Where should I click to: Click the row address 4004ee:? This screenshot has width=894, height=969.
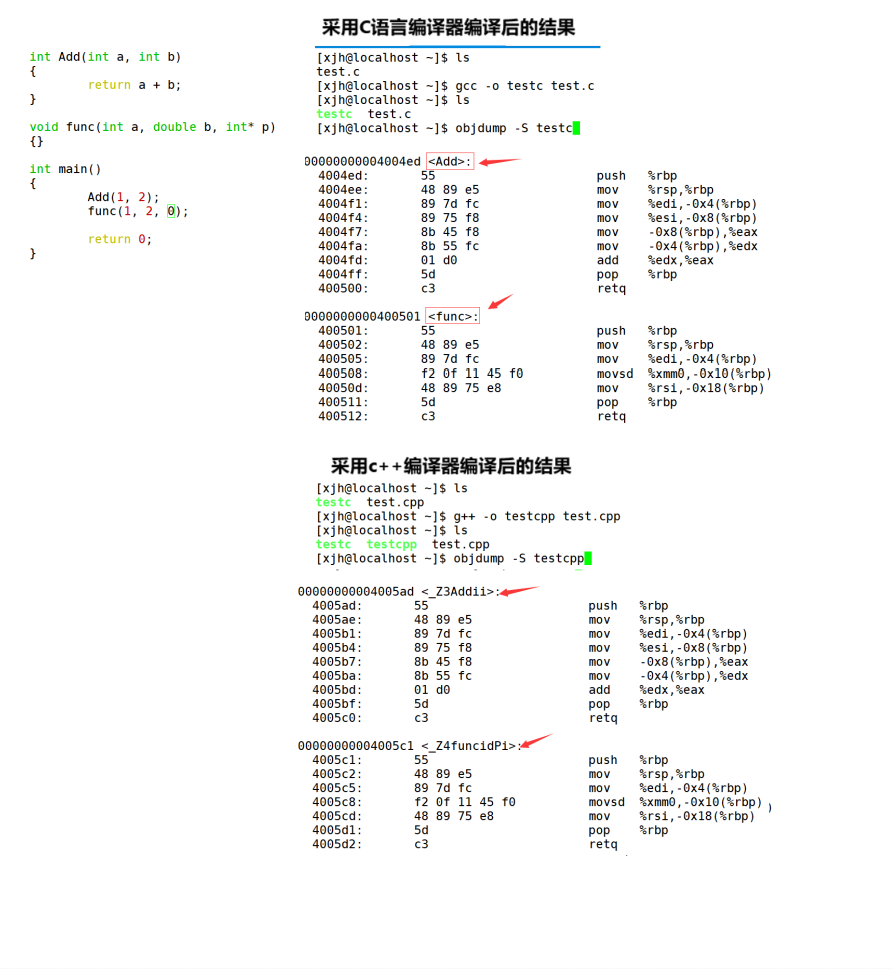tap(343, 190)
